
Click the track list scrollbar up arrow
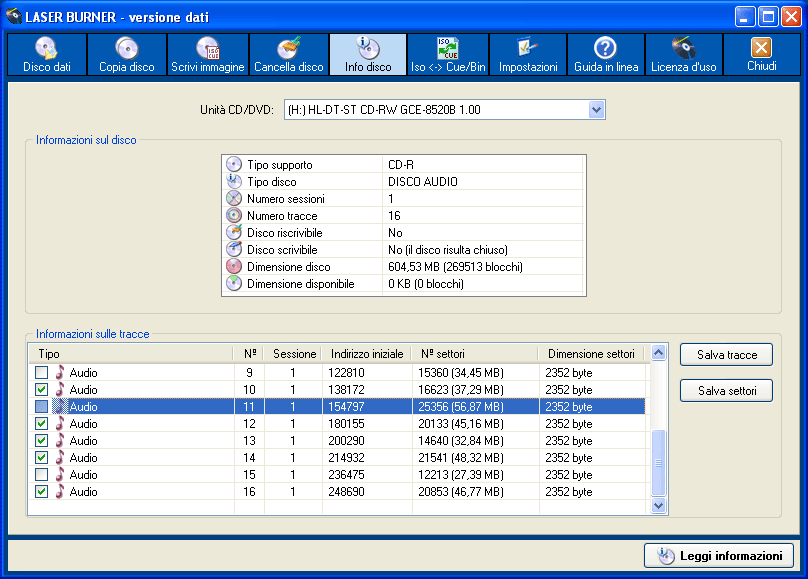click(659, 353)
